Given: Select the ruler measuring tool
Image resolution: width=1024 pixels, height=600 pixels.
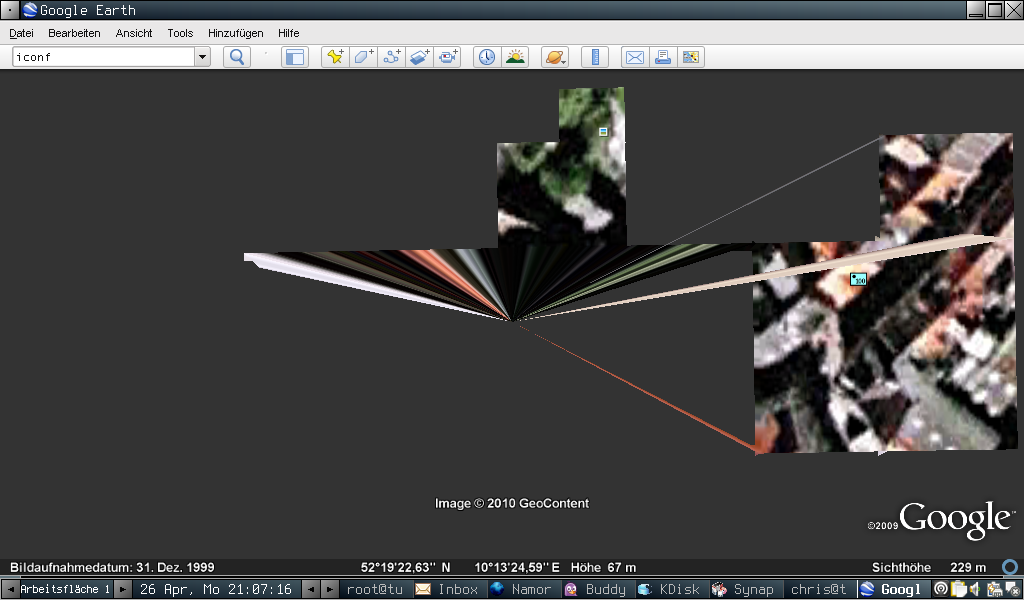Looking at the screenshot, I should [595, 57].
